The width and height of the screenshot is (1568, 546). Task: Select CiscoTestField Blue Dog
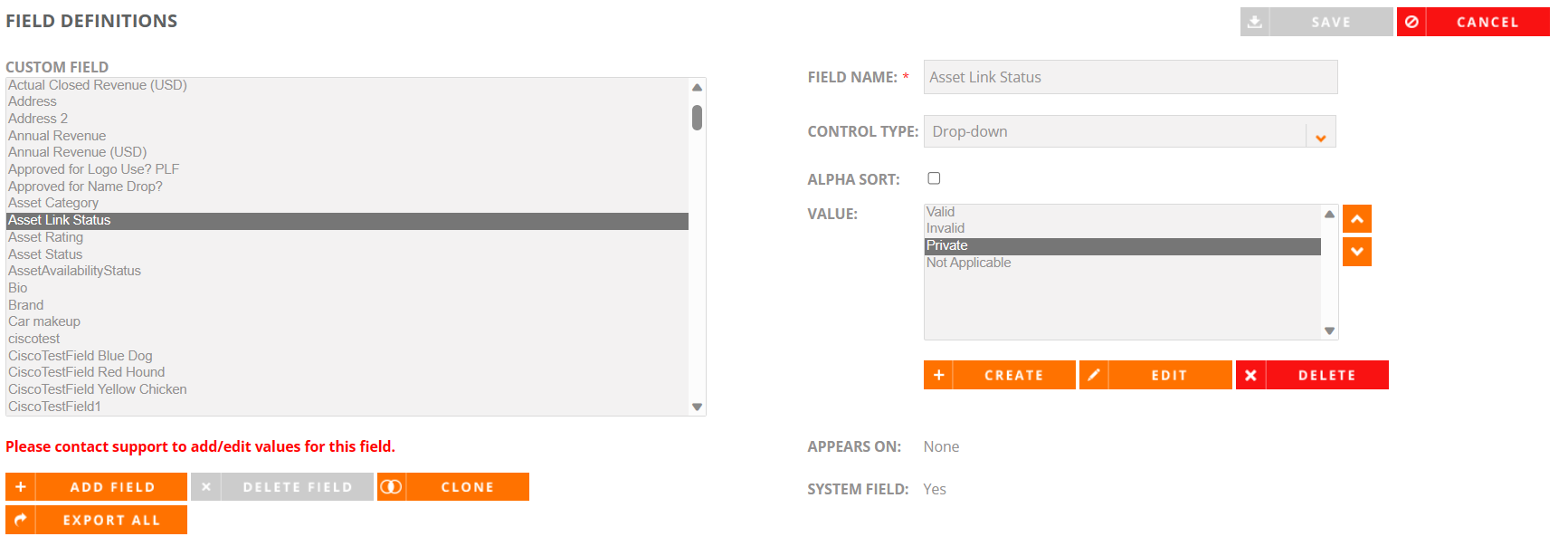[x=347, y=356]
